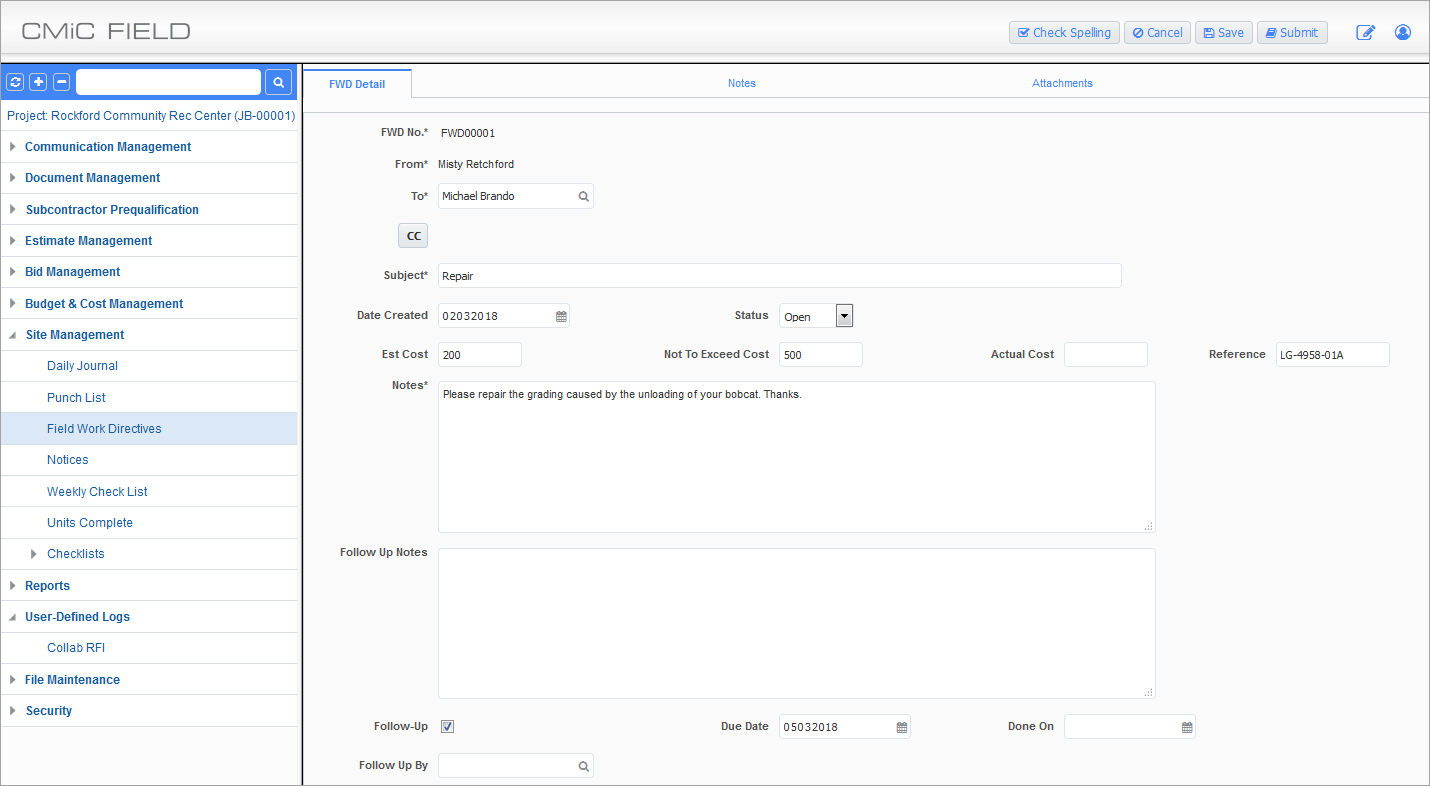Uncheck the Follow-Up checkbox

click(447, 726)
